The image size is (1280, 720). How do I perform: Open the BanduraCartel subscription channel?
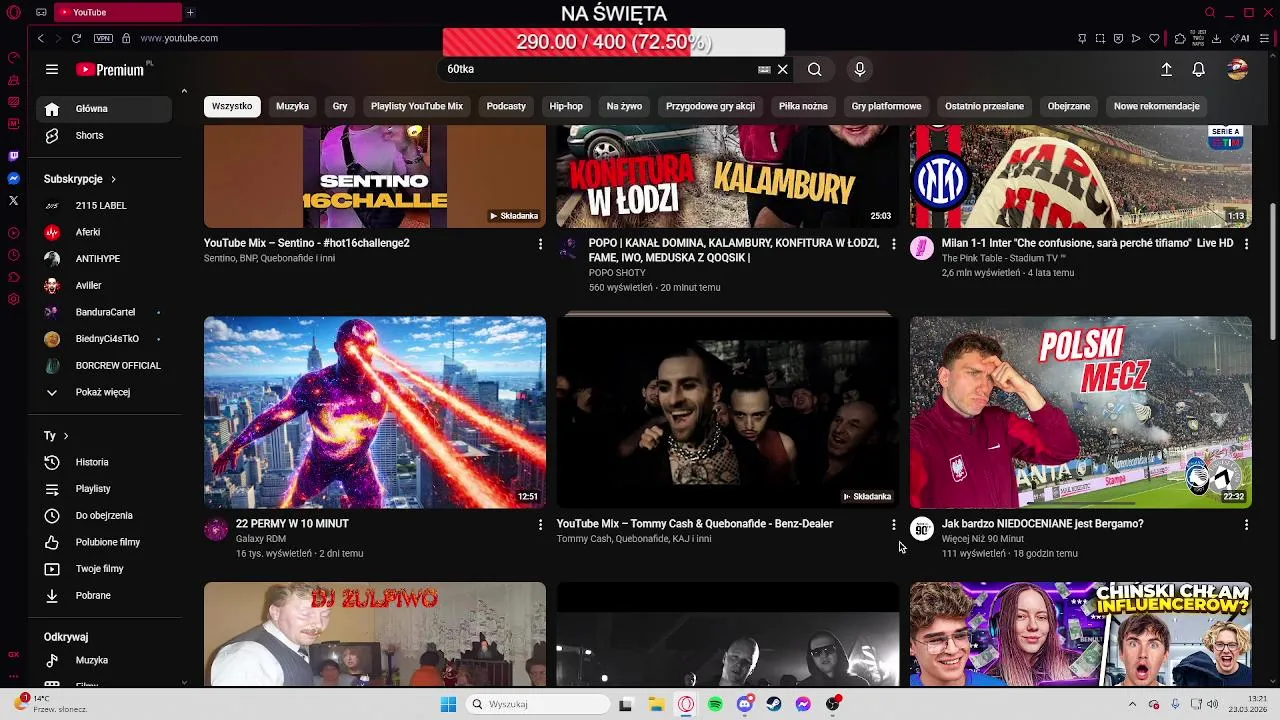click(x=104, y=312)
